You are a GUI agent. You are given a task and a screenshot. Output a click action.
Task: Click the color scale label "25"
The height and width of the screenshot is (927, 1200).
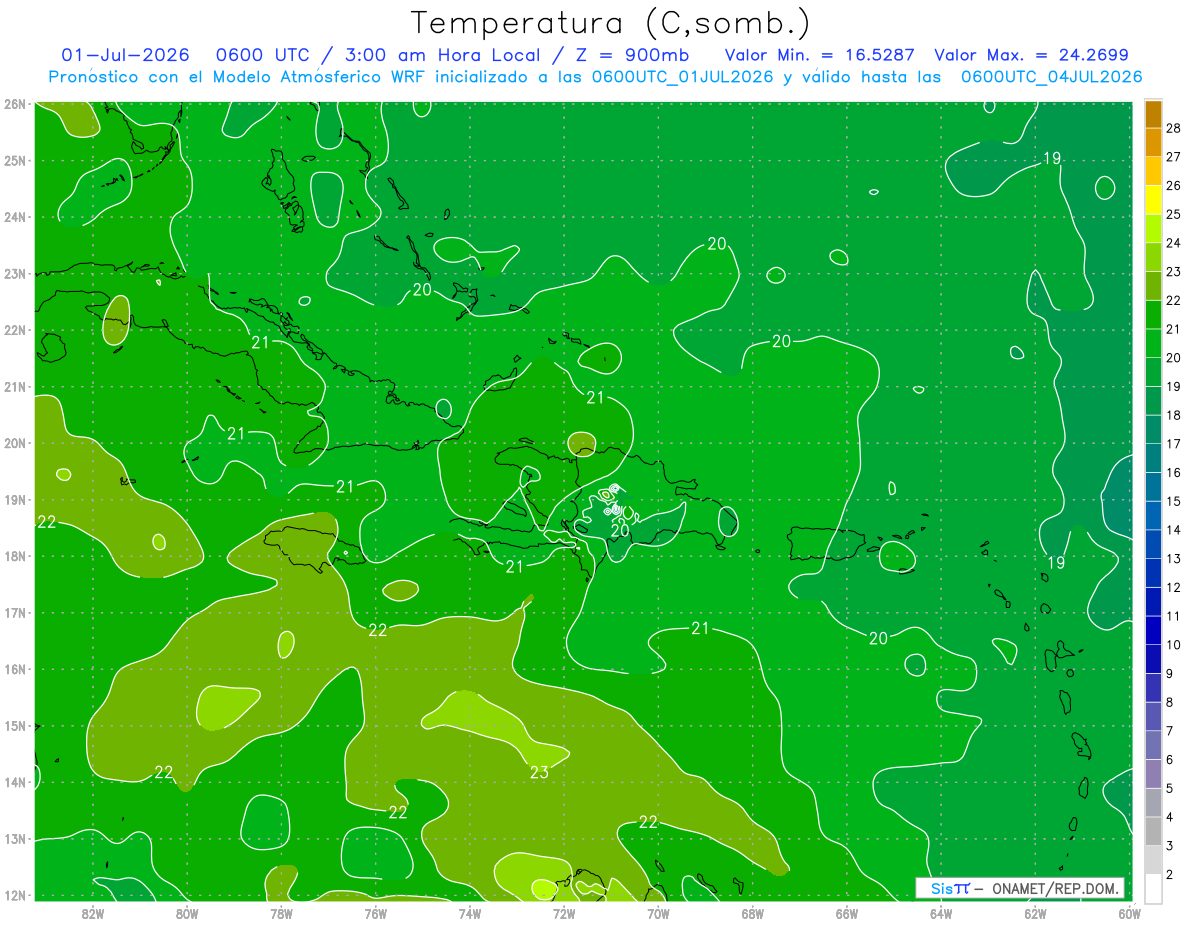(x=1174, y=214)
